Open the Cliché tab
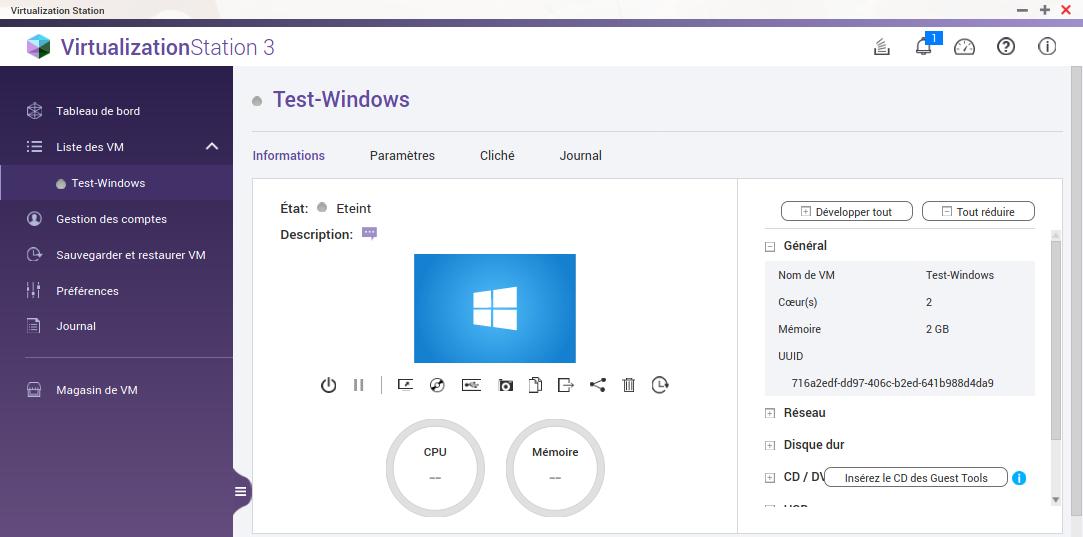 497,156
